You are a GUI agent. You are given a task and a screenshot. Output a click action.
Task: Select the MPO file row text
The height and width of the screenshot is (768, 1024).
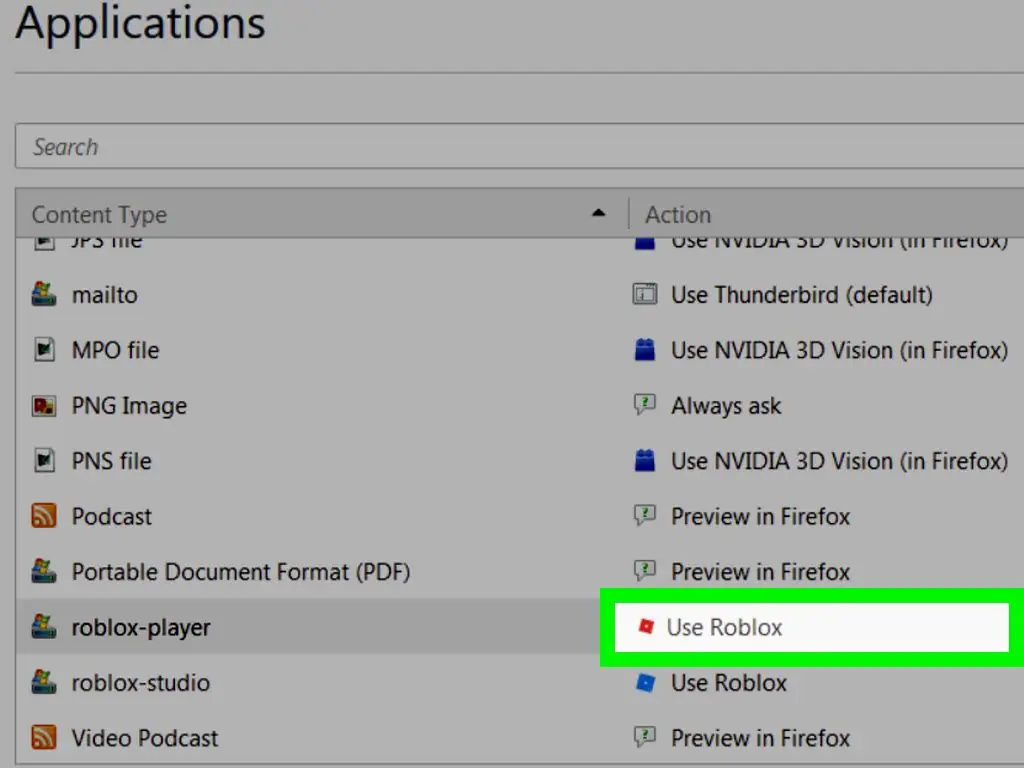click(116, 351)
